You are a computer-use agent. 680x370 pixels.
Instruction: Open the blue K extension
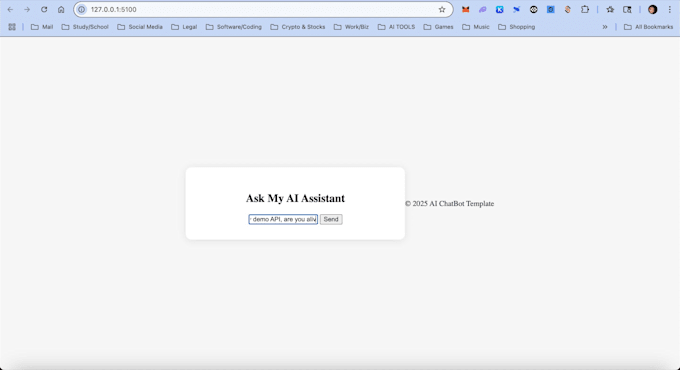tap(500, 10)
